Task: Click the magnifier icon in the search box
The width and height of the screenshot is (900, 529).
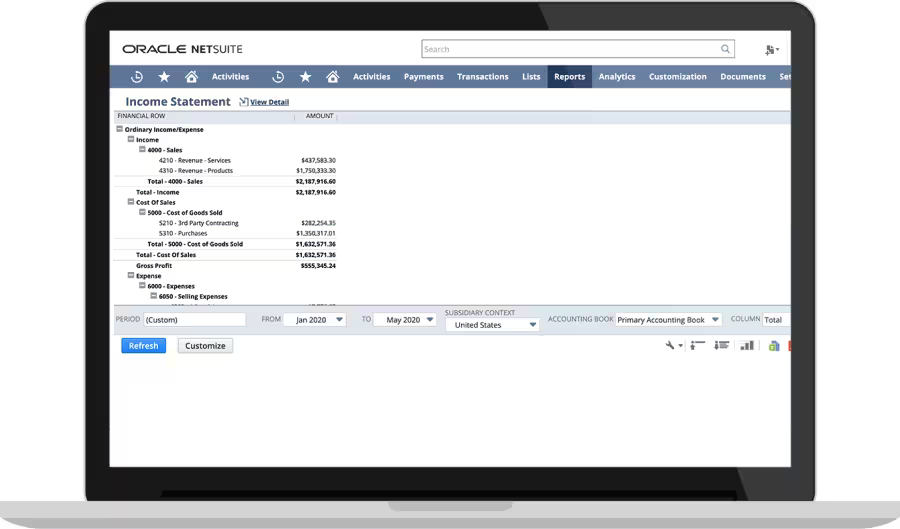Action: coord(725,49)
